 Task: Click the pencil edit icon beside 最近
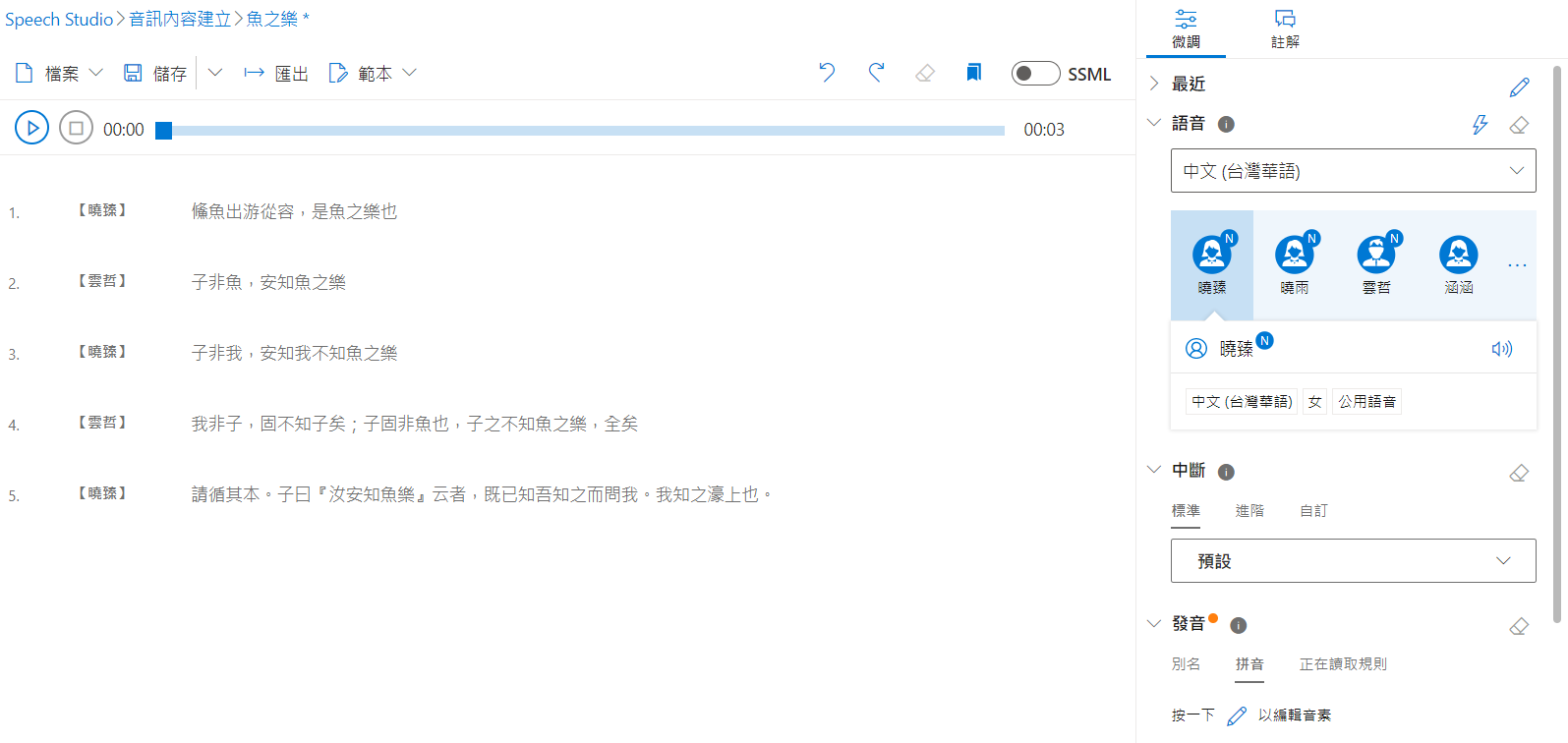pos(1519,87)
